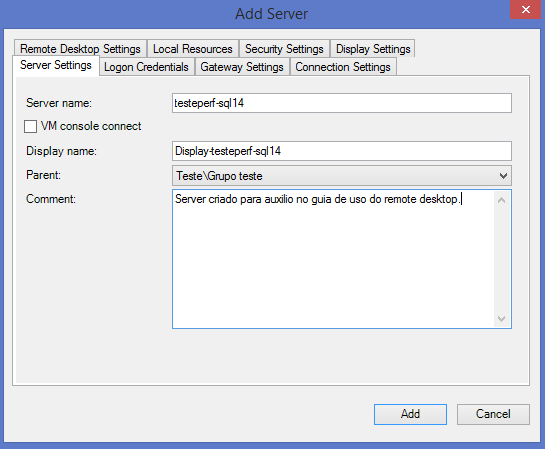
Task: Click the 'Server name:' label
Action: (x=59, y=103)
